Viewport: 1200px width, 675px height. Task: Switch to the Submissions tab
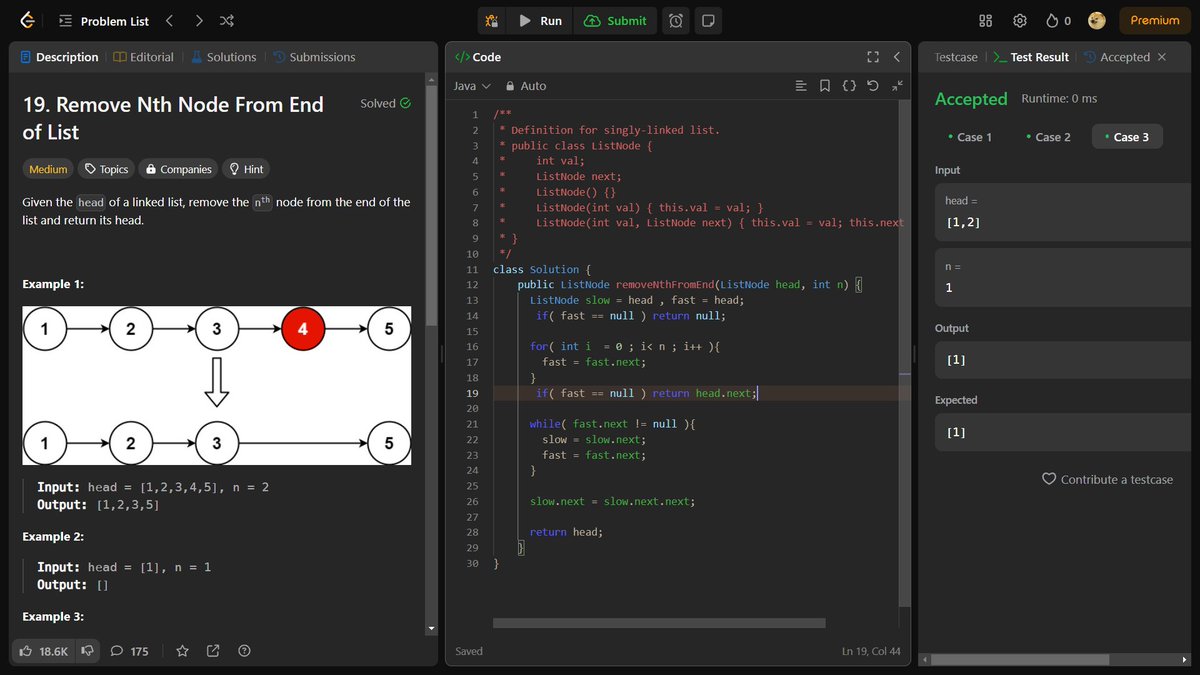click(314, 57)
